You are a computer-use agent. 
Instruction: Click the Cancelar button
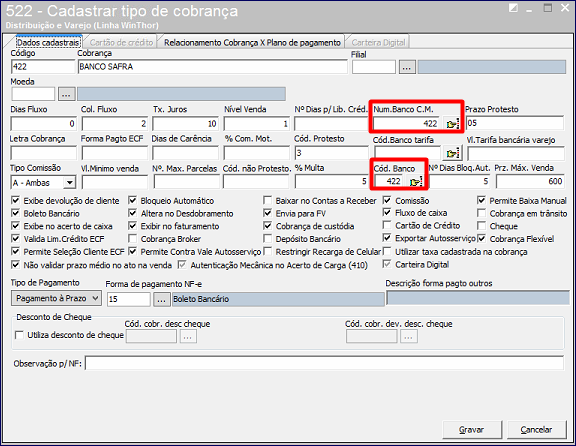coord(536,429)
